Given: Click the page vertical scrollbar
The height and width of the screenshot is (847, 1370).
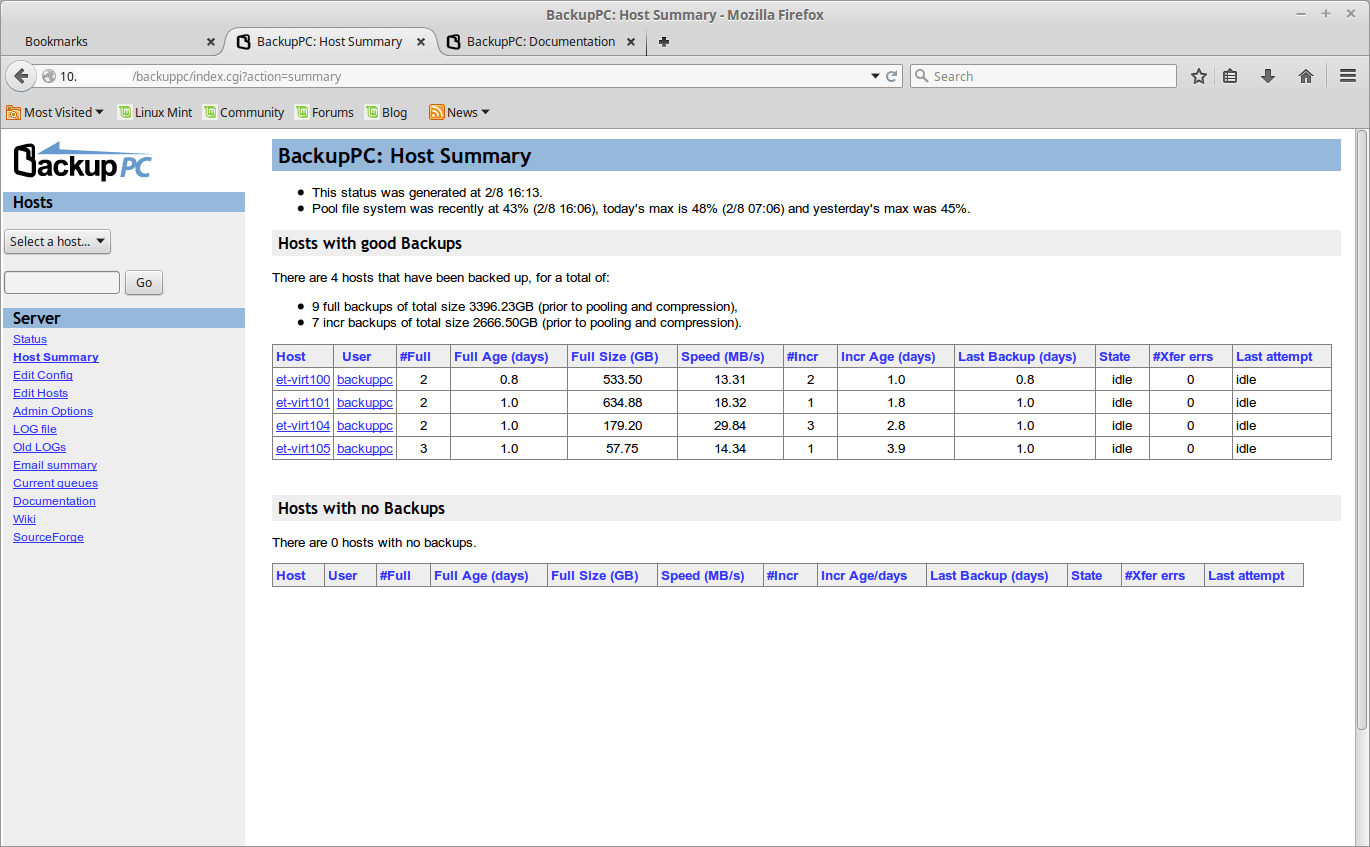Looking at the screenshot, I should (x=1362, y=430).
